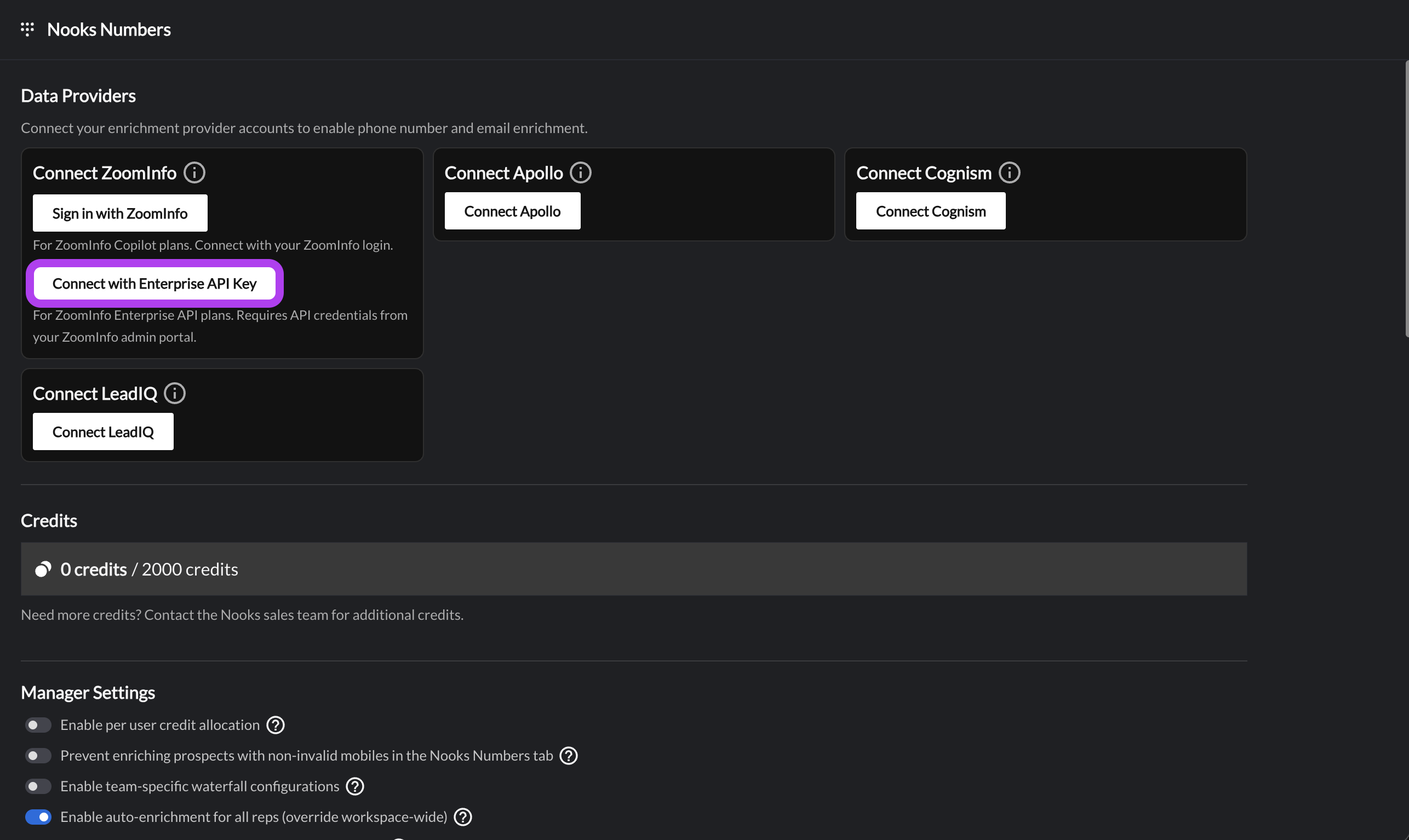Click the Connect Apollo button

(512, 211)
